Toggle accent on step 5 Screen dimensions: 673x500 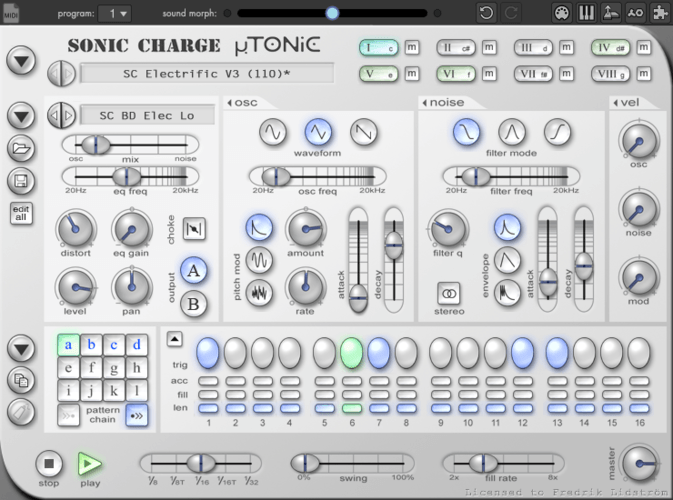tap(324, 381)
